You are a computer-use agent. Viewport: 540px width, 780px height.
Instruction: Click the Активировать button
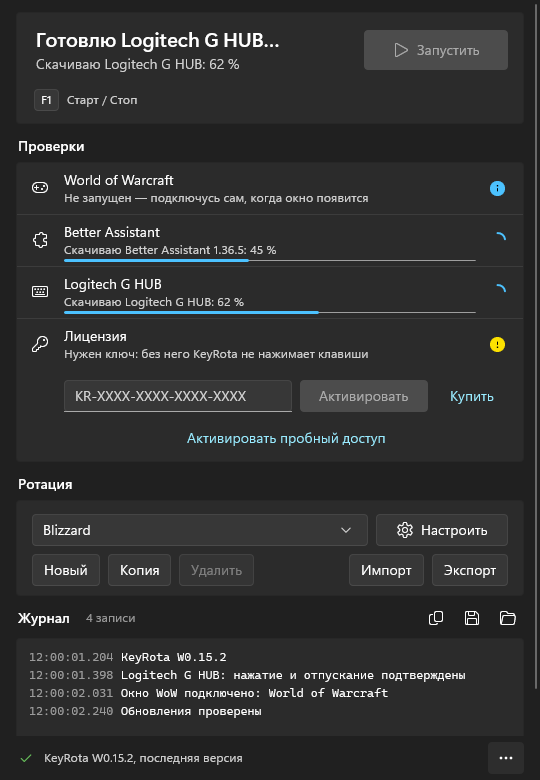363,396
